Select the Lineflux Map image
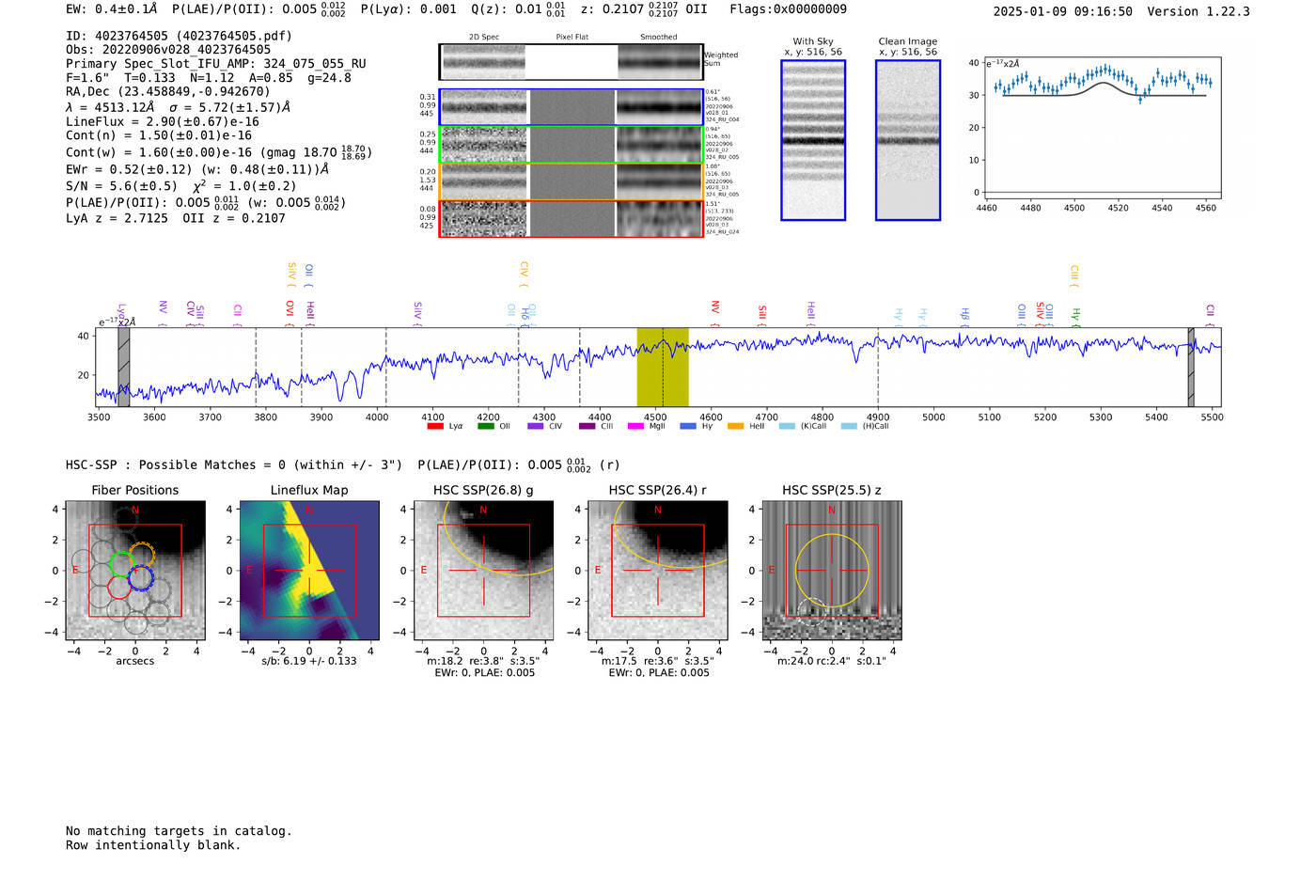 309,571
